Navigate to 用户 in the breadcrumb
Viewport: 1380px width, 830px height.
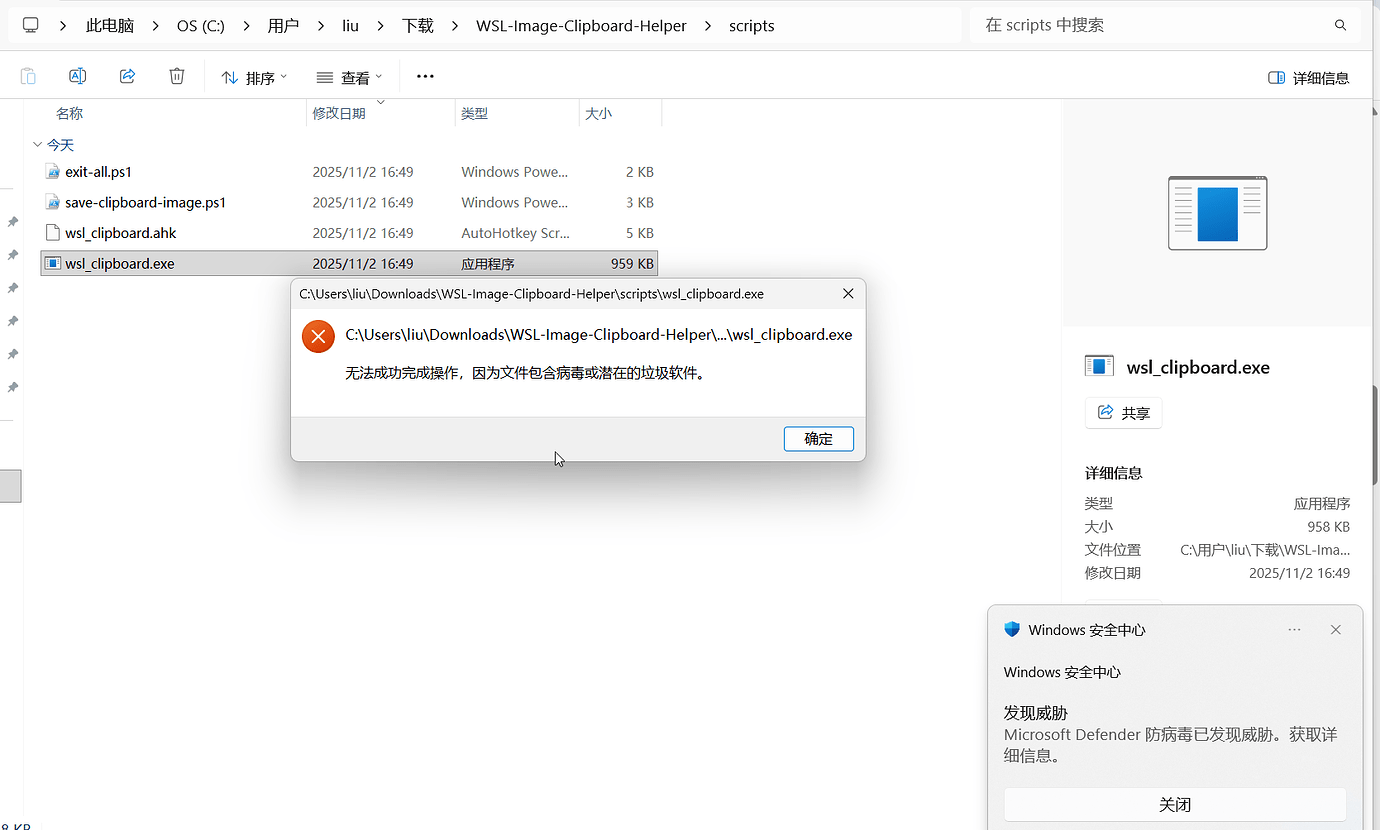(283, 26)
